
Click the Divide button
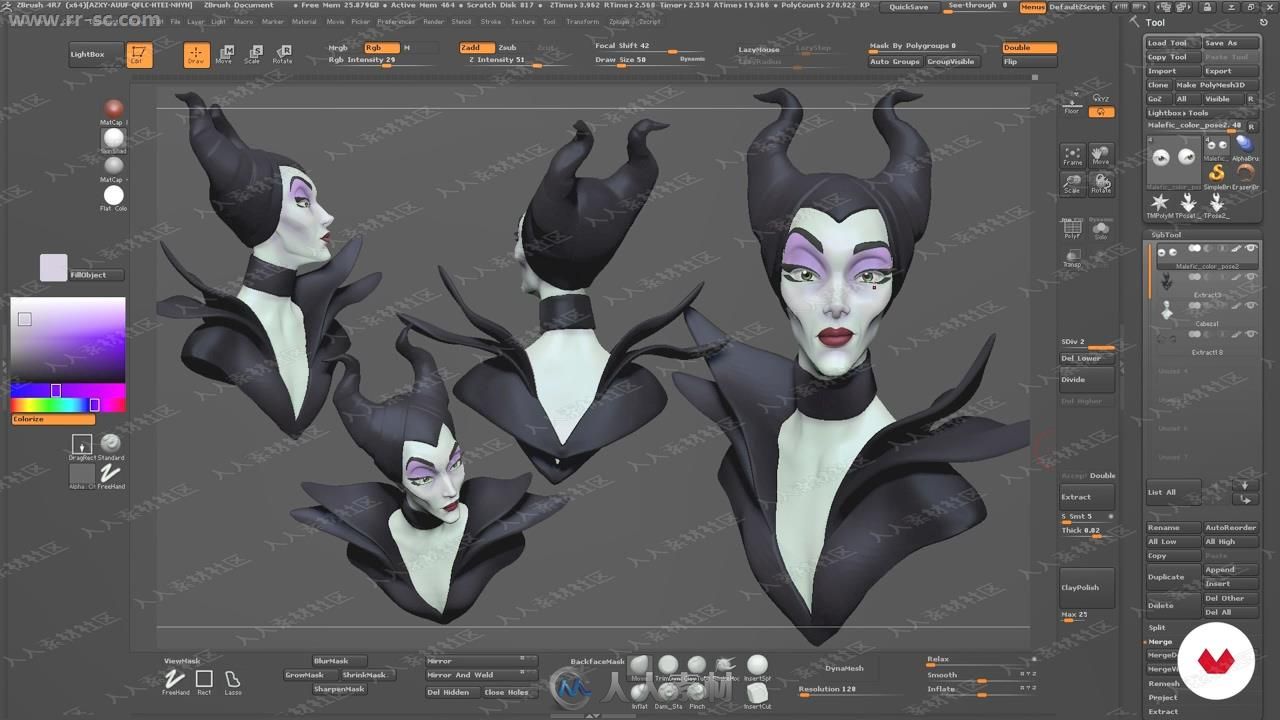(x=1087, y=380)
